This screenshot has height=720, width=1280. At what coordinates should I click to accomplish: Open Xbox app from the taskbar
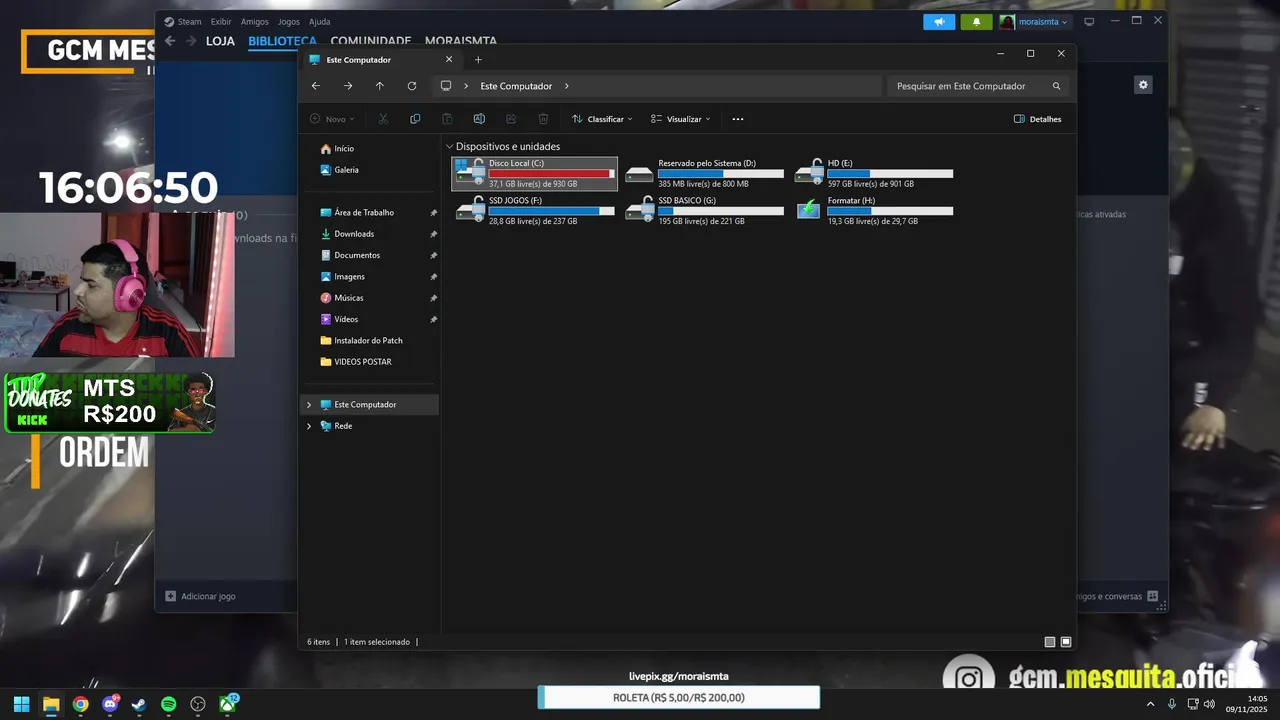[x=228, y=704]
